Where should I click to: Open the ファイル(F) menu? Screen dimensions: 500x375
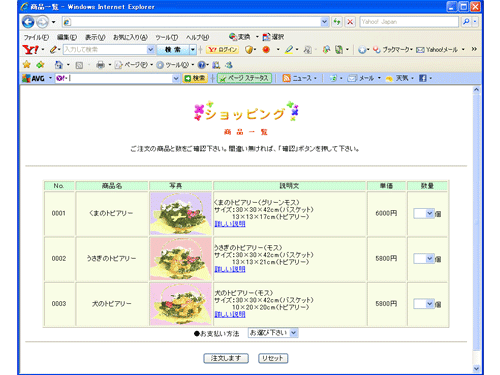tap(36, 37)
